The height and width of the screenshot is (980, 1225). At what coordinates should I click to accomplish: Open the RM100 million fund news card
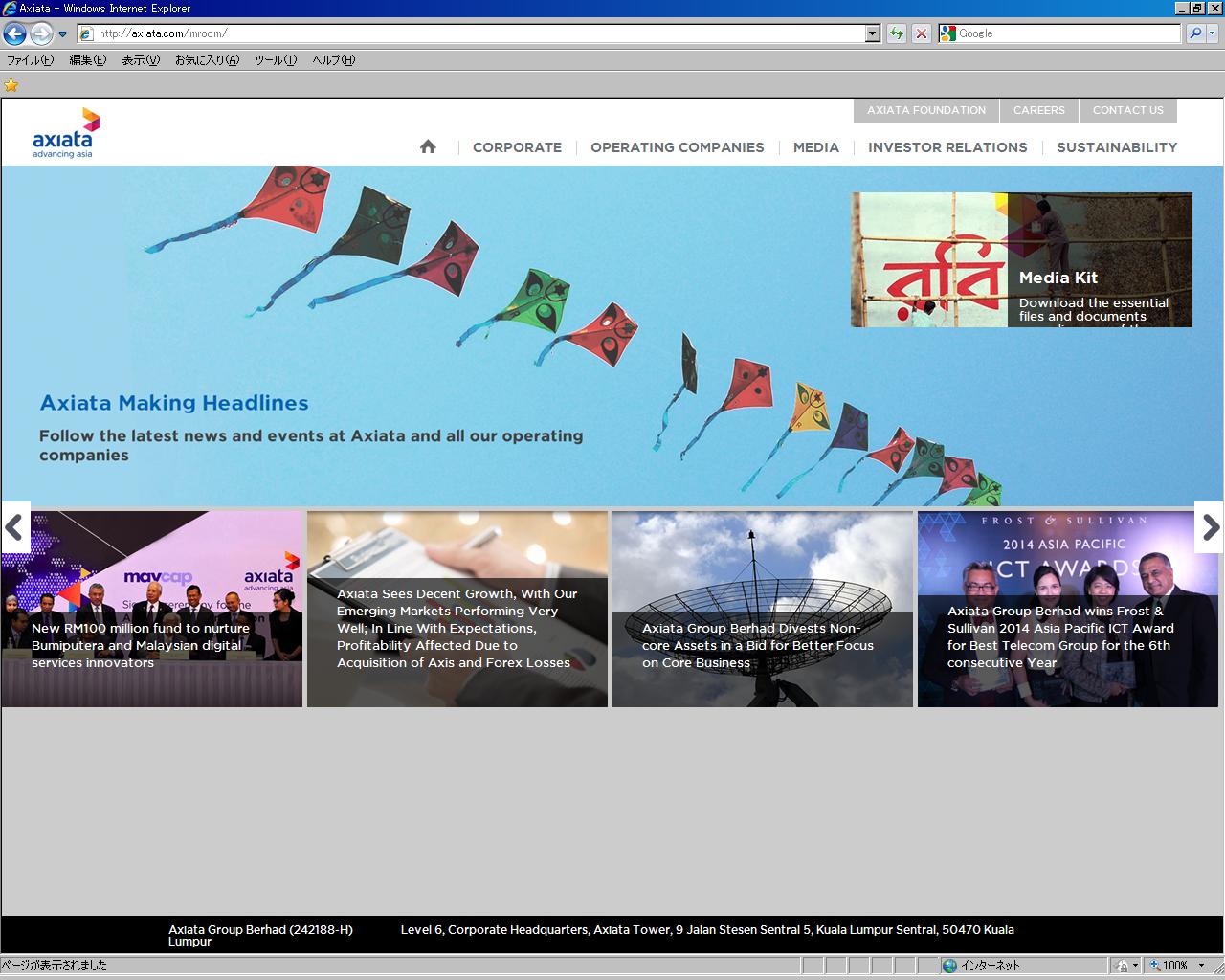(x=151, y=609)
